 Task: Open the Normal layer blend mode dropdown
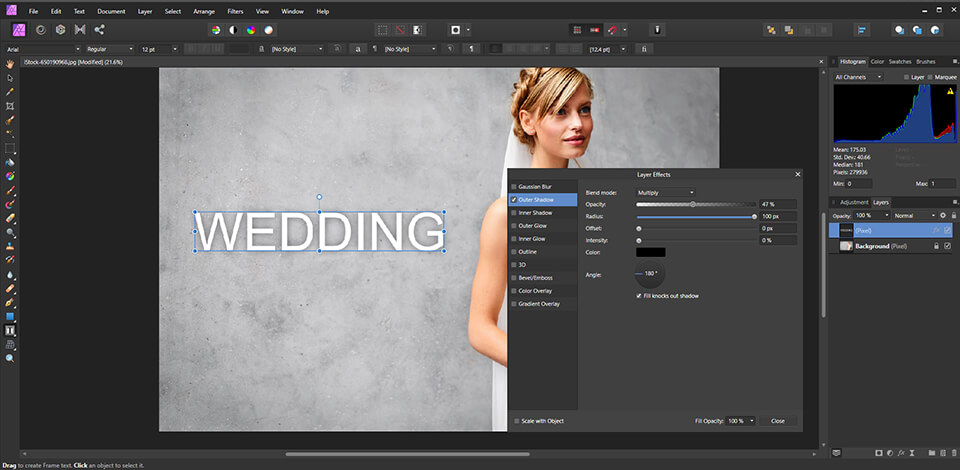(x=915, y=216)
